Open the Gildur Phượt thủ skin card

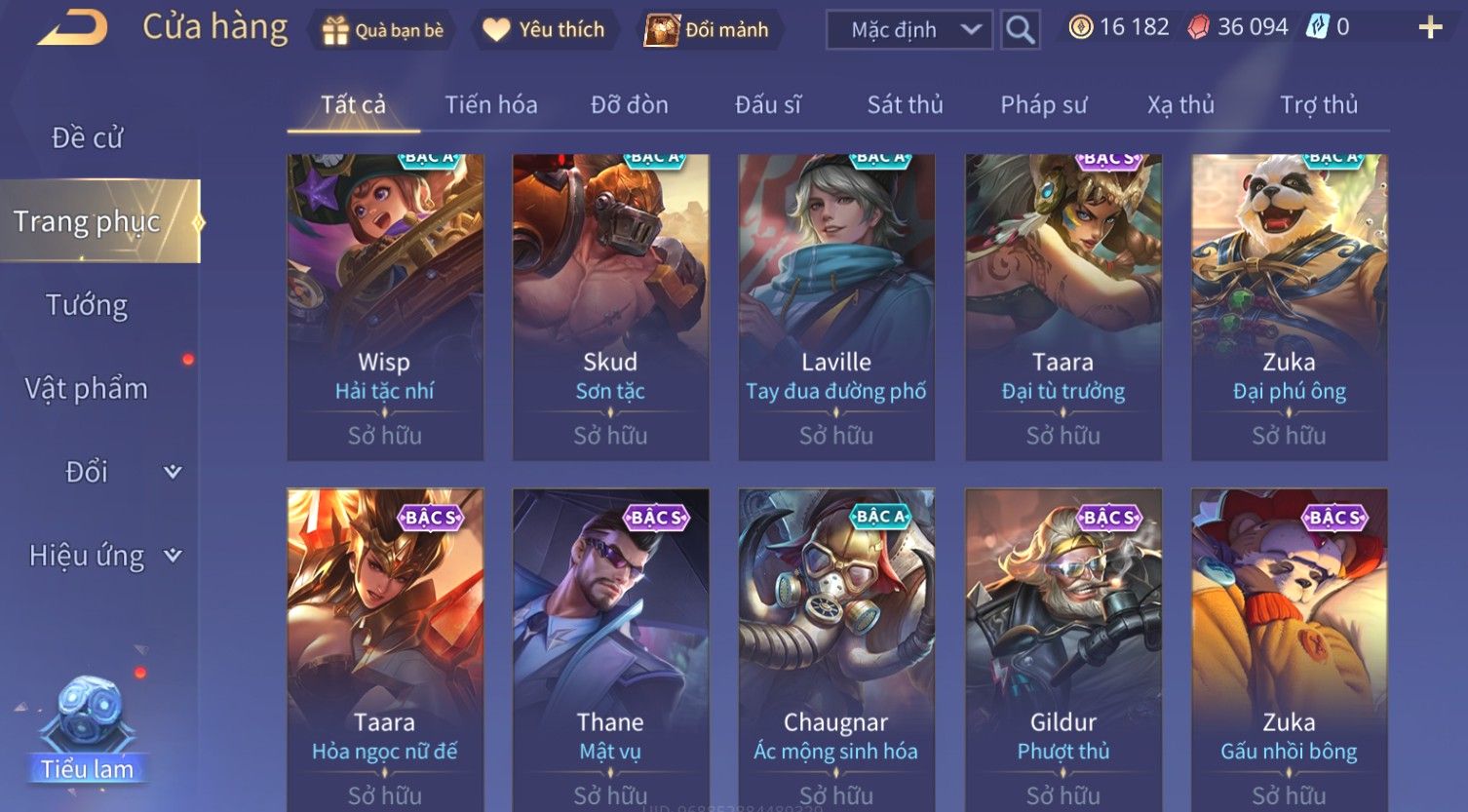tap(1063, 649)
